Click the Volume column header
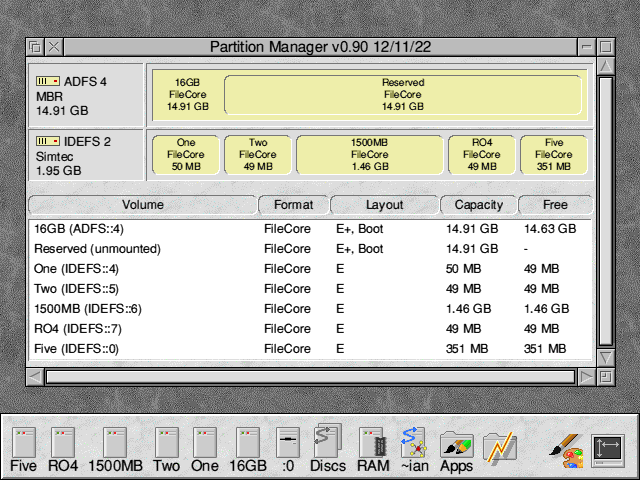This screenshot has width=640, height=480. pos(143,205)
